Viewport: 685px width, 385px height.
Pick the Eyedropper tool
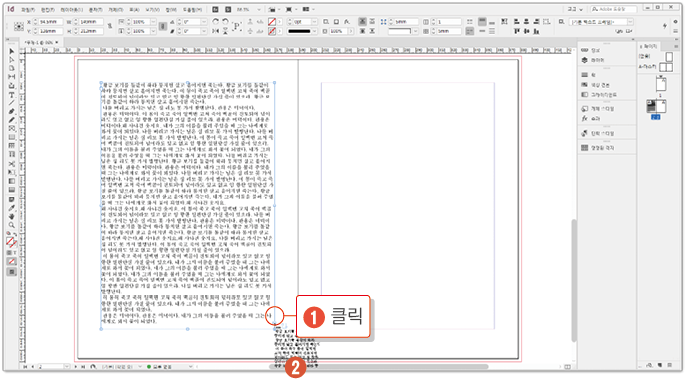[12, 208]
